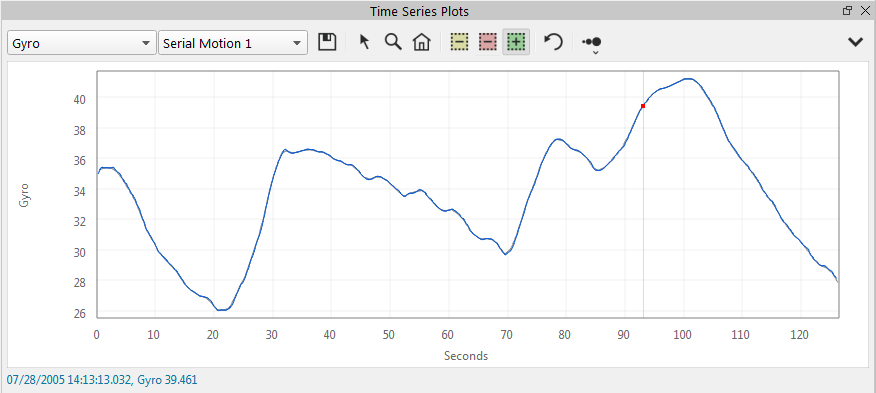
Task: Choose the red minus selection tool
Action: pyautogui.click(x=488, y=42)
